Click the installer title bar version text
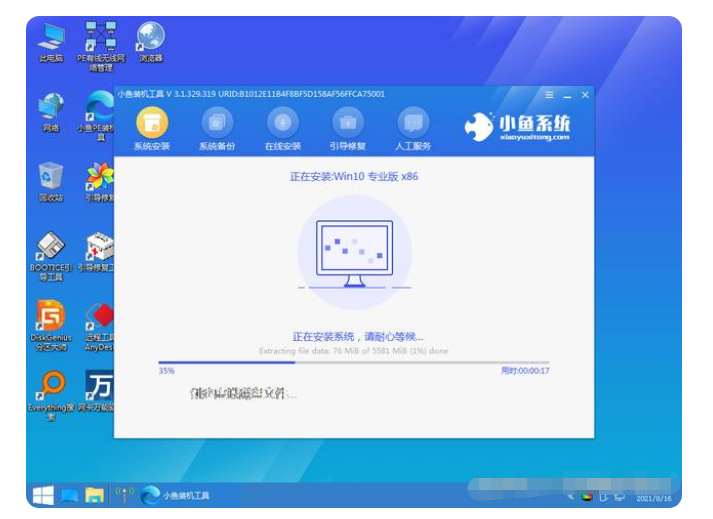This screenshot has height=519, width=713. pyautogui.click(x=251, y=94)
